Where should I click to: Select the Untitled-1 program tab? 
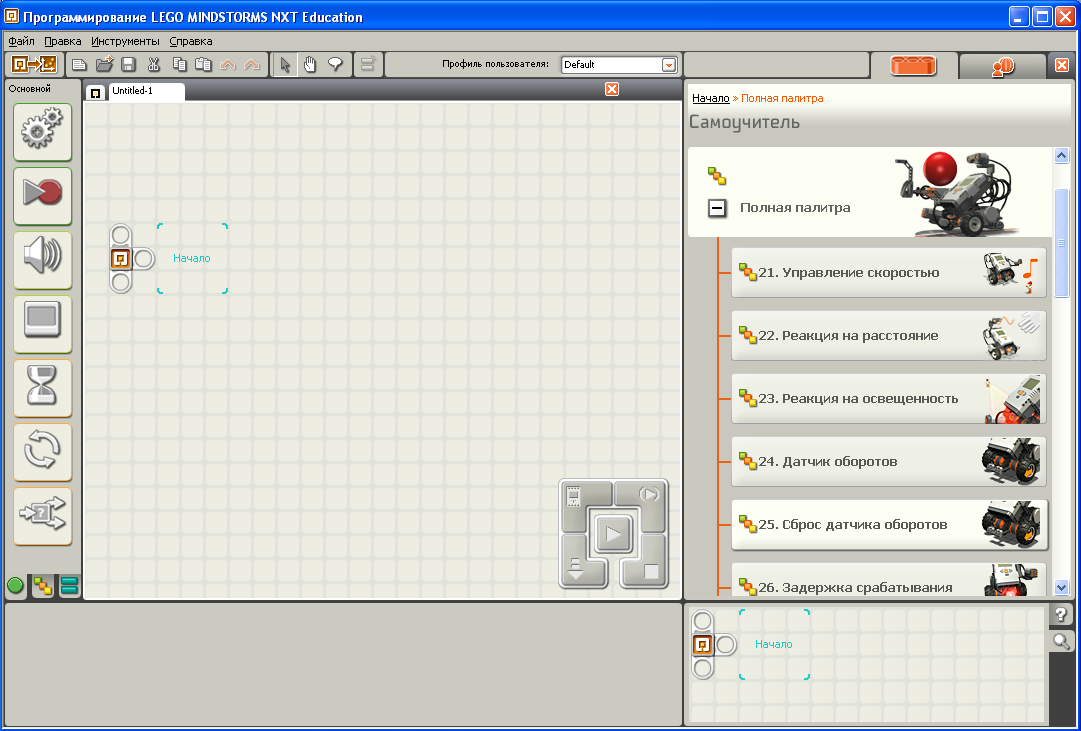146,91
